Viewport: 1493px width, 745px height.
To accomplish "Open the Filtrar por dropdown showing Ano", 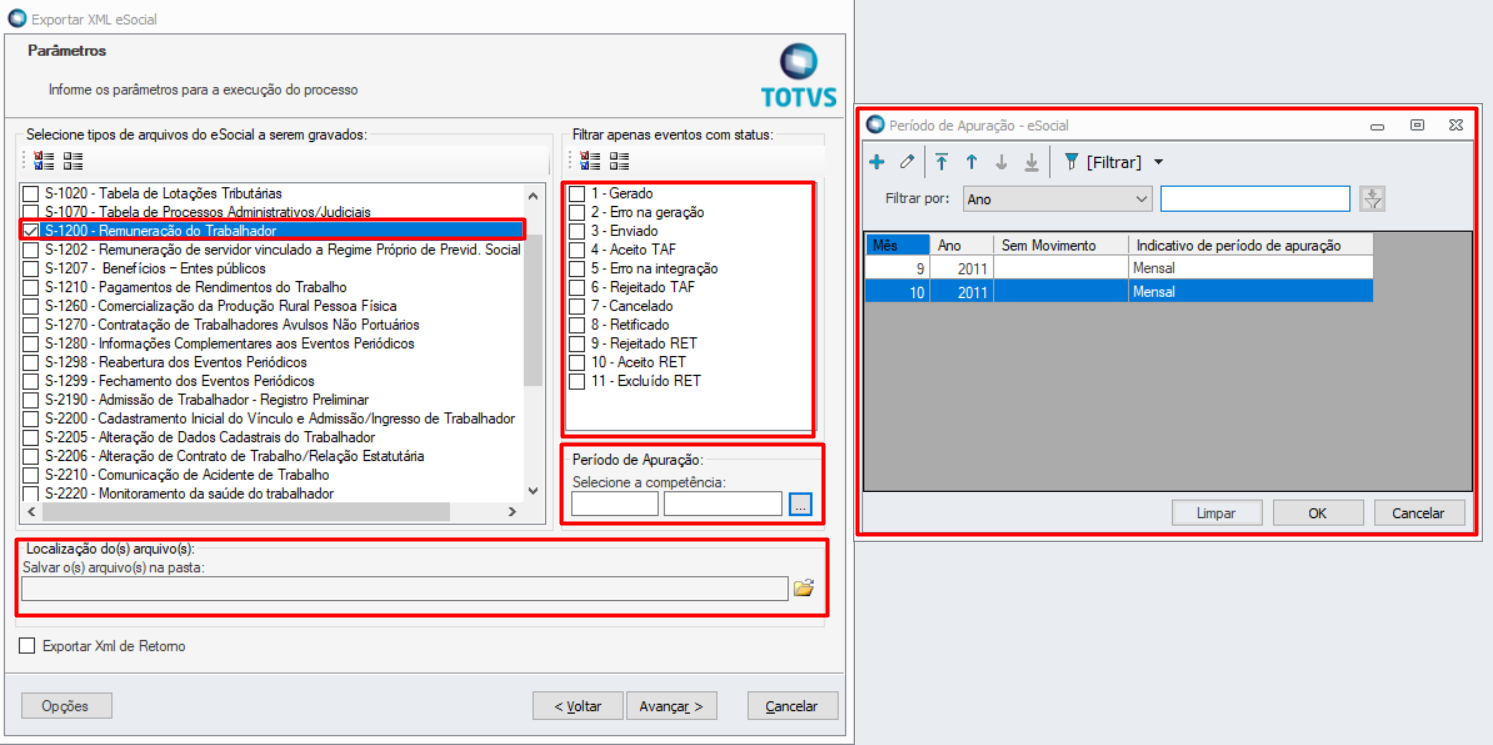I will pyautogui.click(x=1056, y=198).
